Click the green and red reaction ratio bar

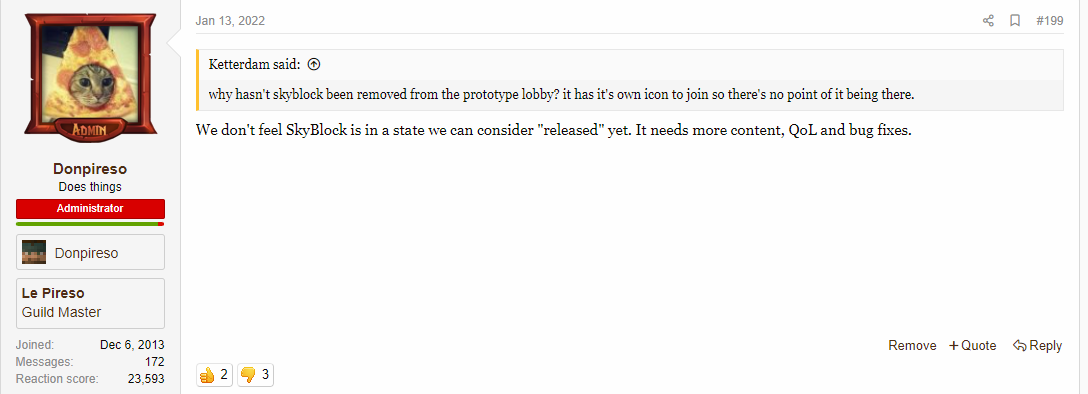(90, 224)
